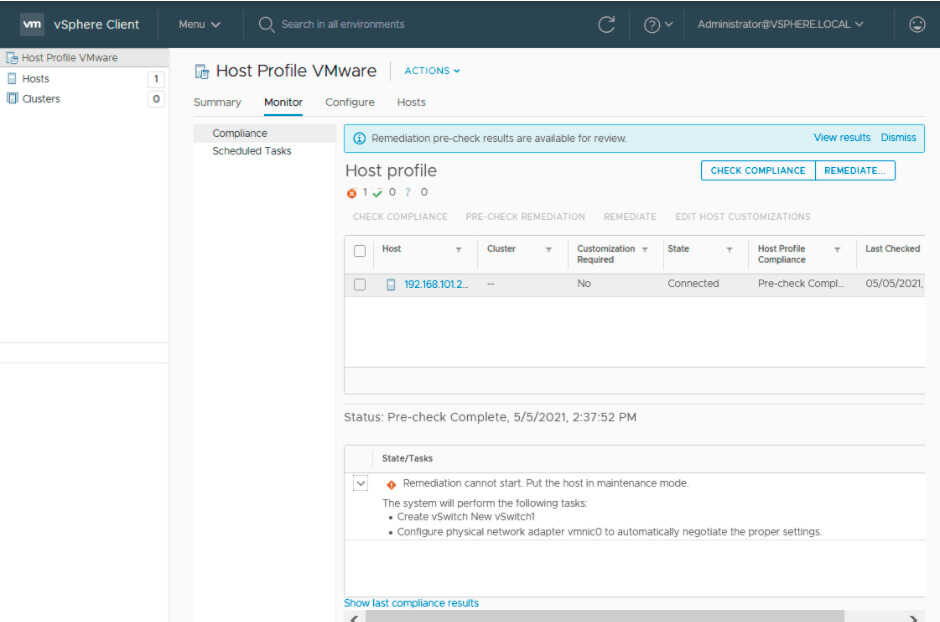Image resolution: width=940 pixels, height=622 pixels.
Task: Select Host Profile VMware in the sidebar
Action: coord(84,58)
